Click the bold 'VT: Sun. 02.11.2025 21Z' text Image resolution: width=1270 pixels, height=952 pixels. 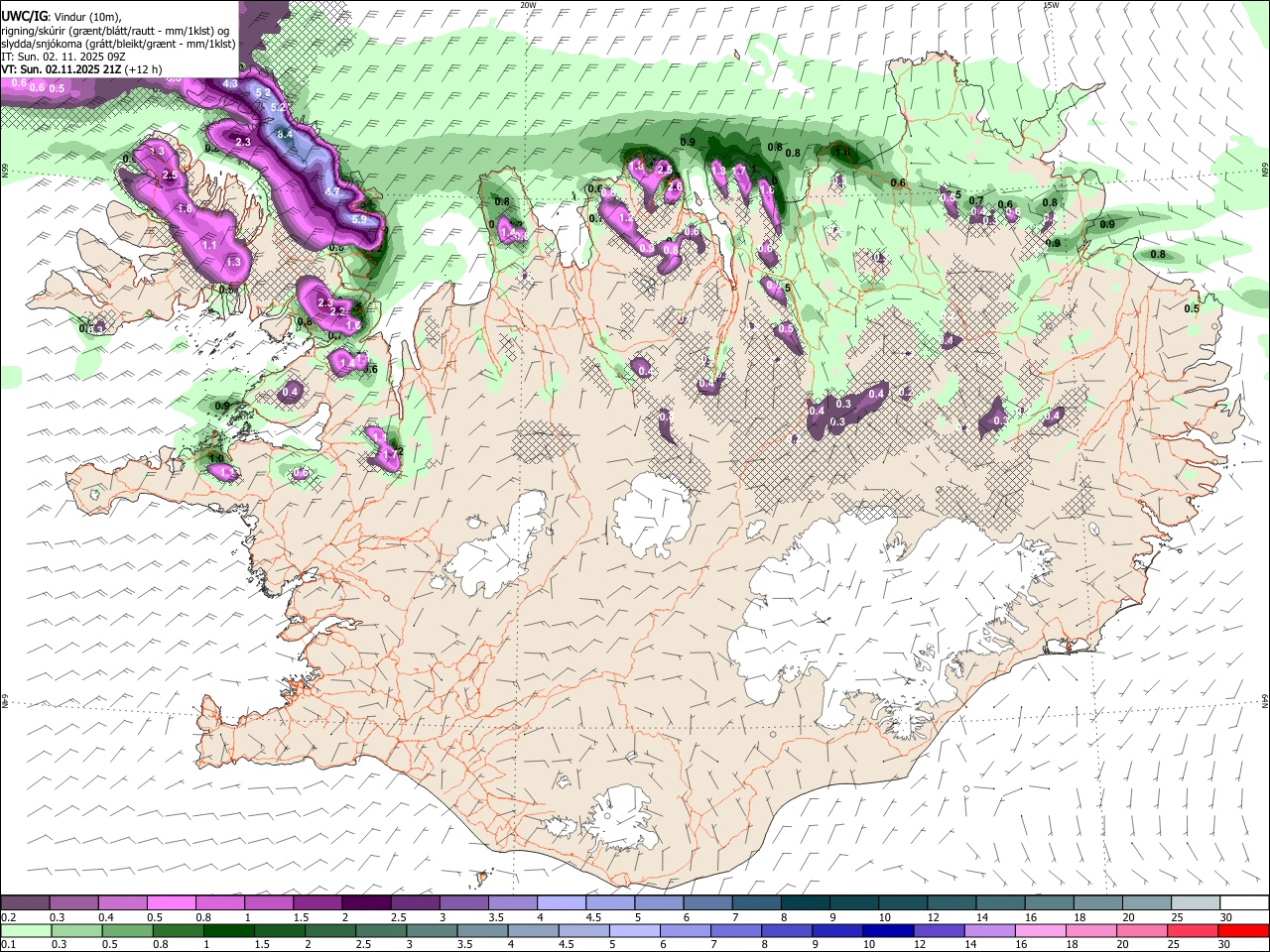point(61,69)
